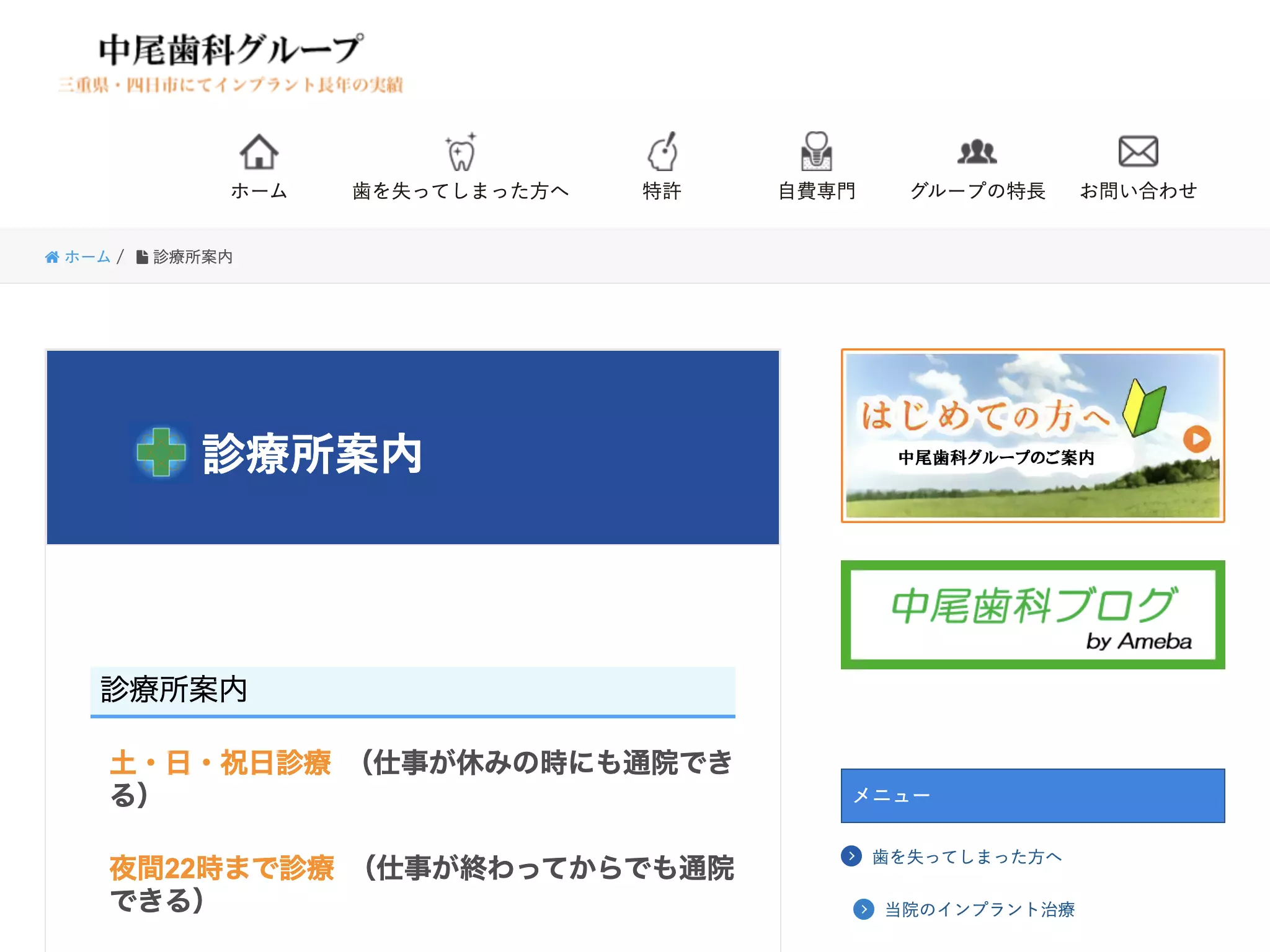Viewport: 1270px width, 952px height.
Task: Open the 特許 menu label
Action: tap(662, 191)
